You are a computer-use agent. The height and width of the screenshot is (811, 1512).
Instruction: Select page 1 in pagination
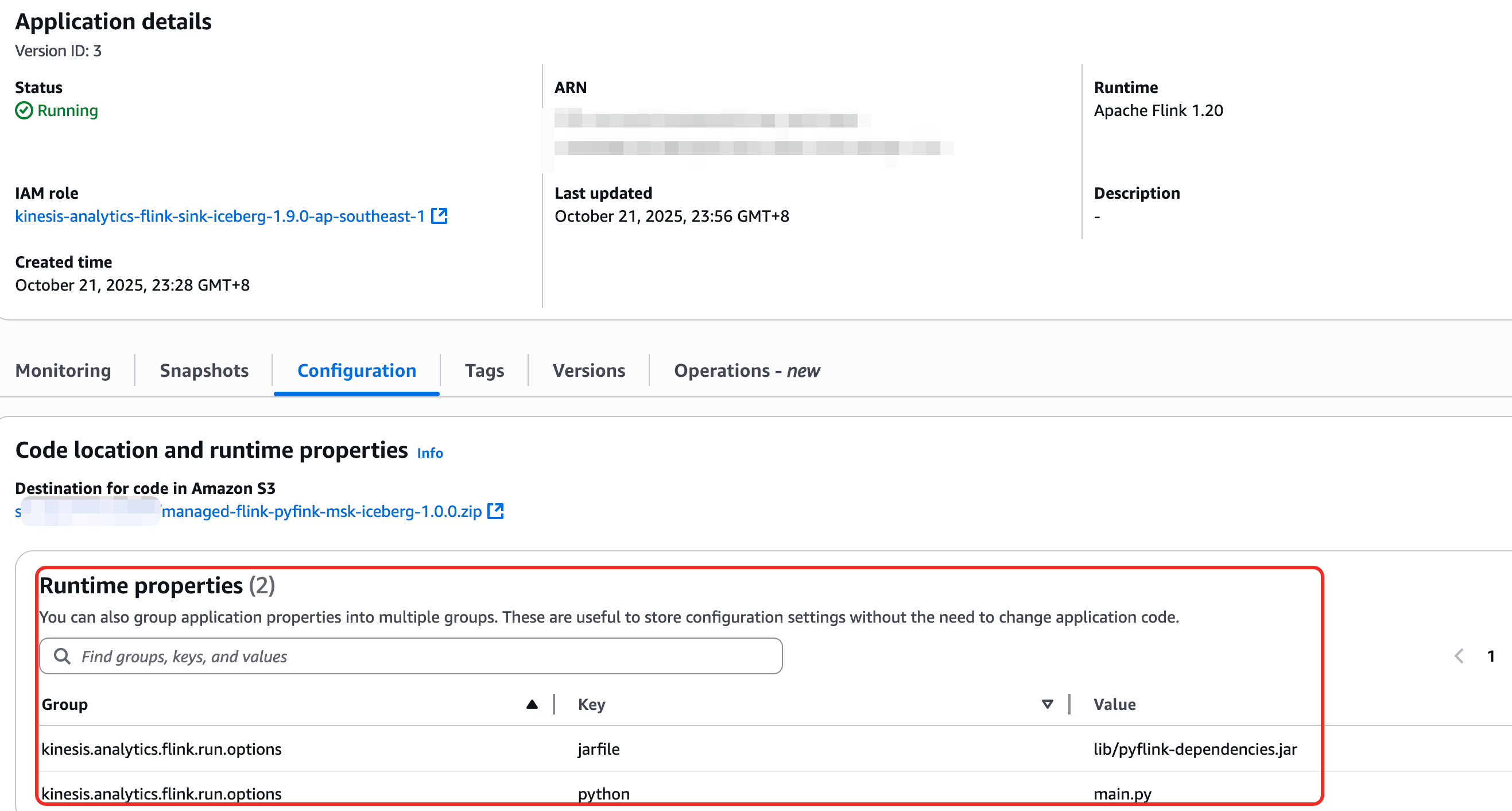[x=1491, y=656]
